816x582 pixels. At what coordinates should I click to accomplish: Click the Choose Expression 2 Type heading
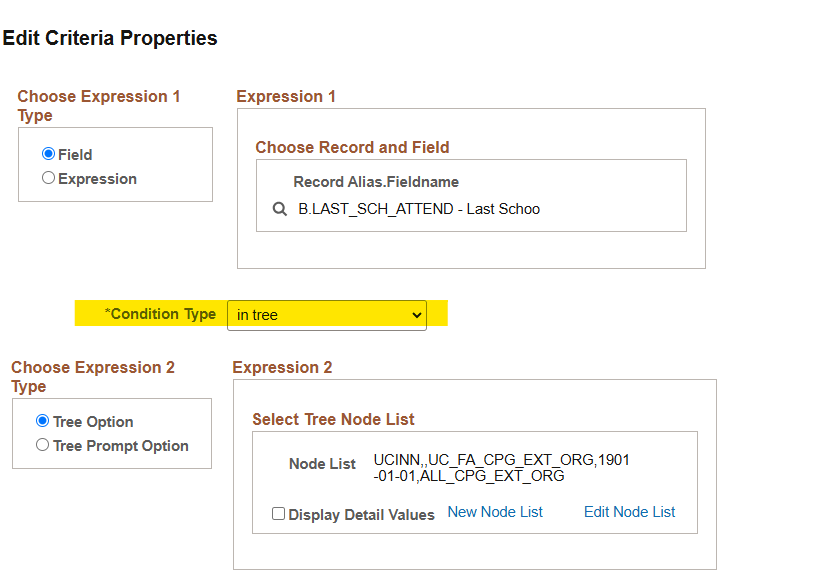click(x=92, y=376)
